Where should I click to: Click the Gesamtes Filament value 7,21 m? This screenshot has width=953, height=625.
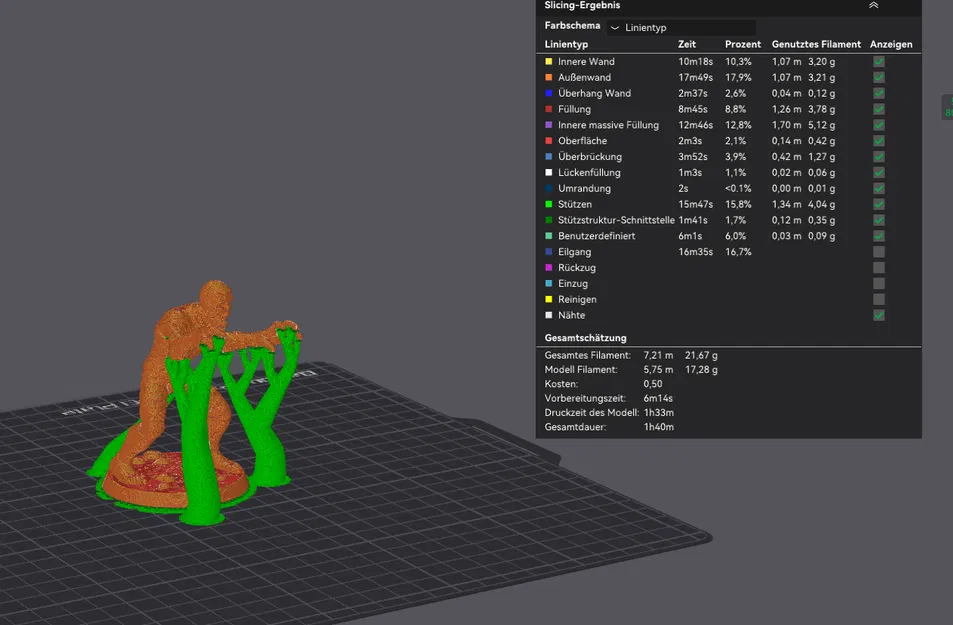[x=658, y=355]
